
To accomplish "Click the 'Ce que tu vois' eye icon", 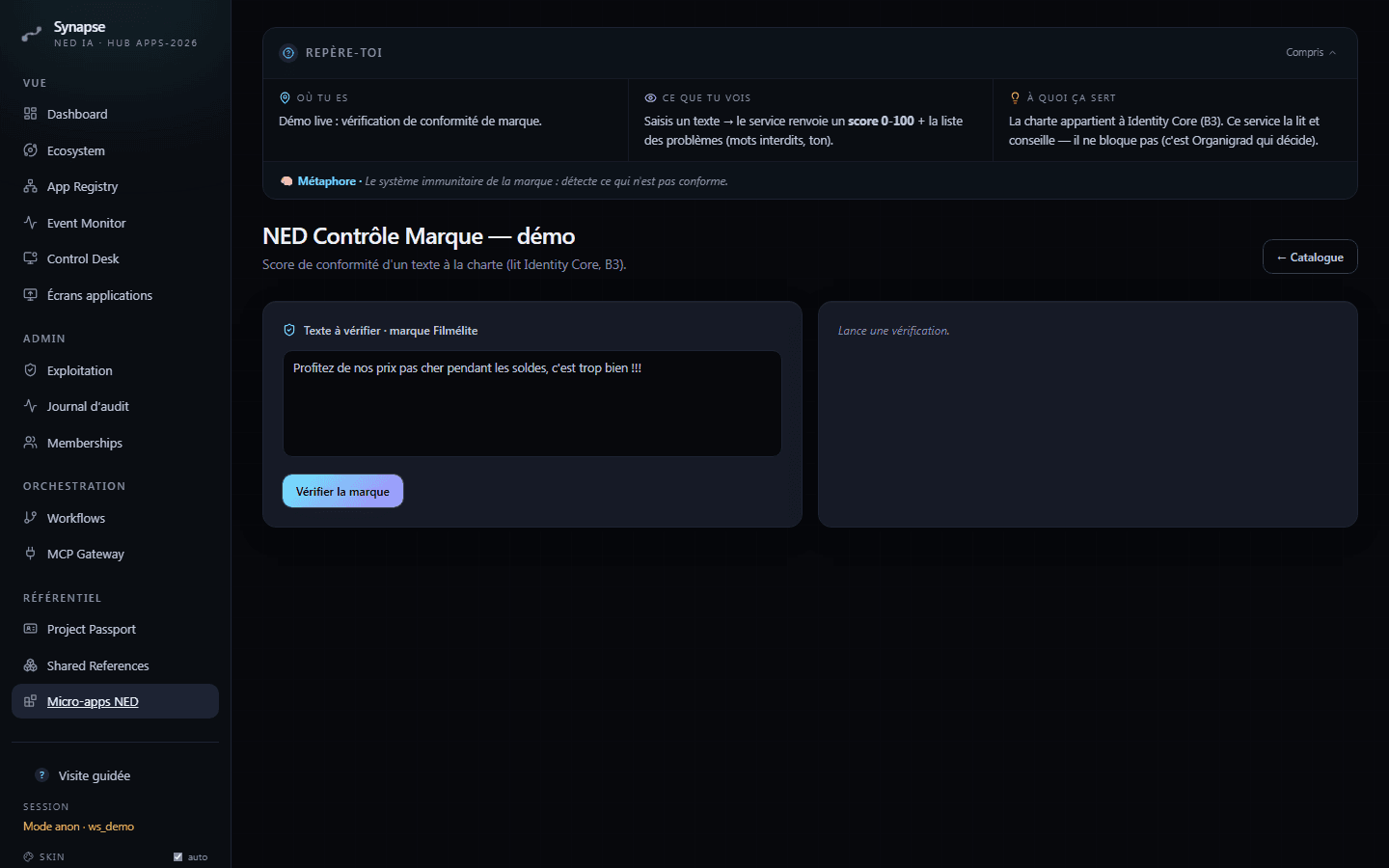I will 650,97.
